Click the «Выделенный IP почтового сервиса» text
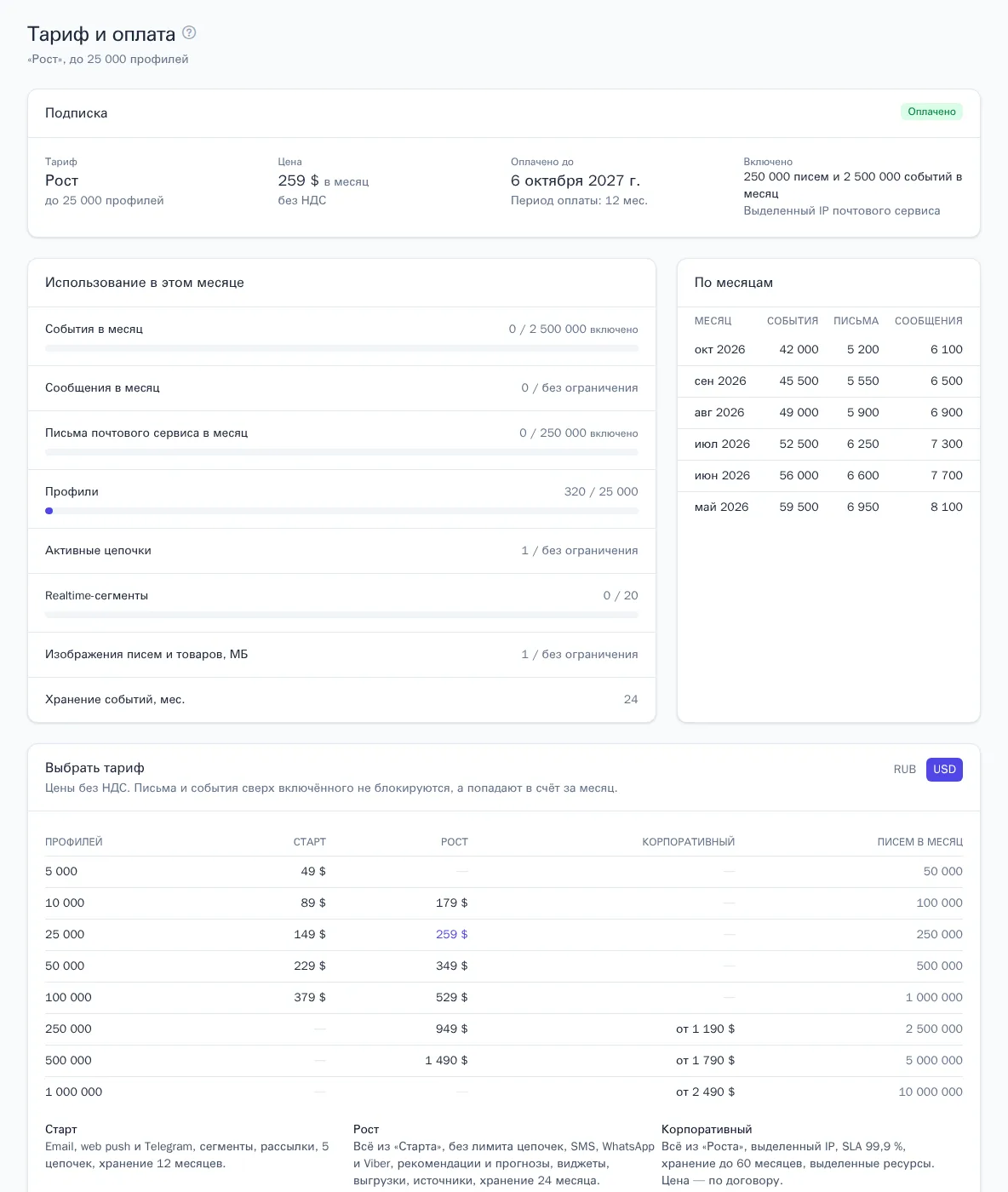Viewport: 1008px width, 1192px height. (842, 210)
